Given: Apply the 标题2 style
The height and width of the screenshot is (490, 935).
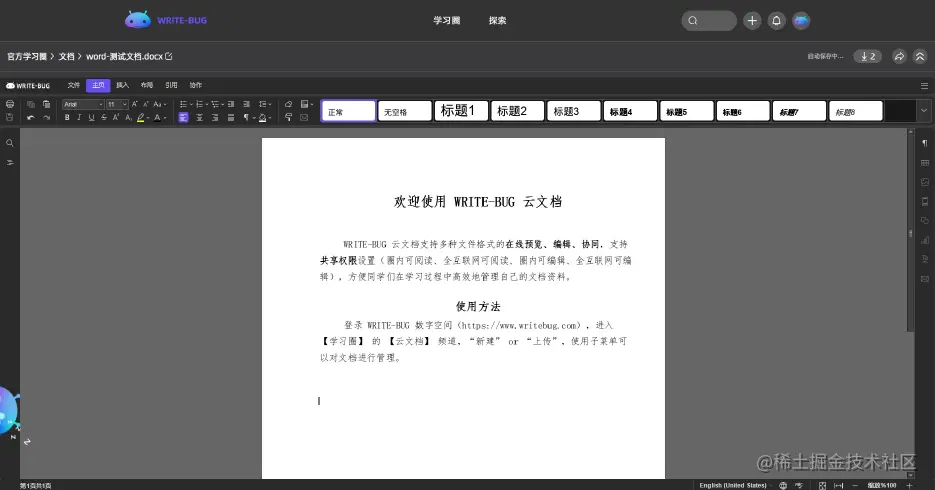Looking at the screenshot, I should pyautogui.click(x=518, y=111).
